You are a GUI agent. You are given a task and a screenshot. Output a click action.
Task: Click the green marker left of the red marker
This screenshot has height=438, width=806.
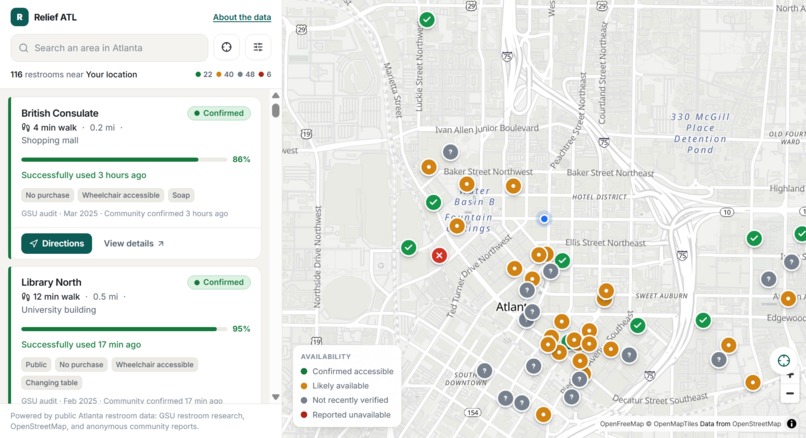[x=409, y=248]
